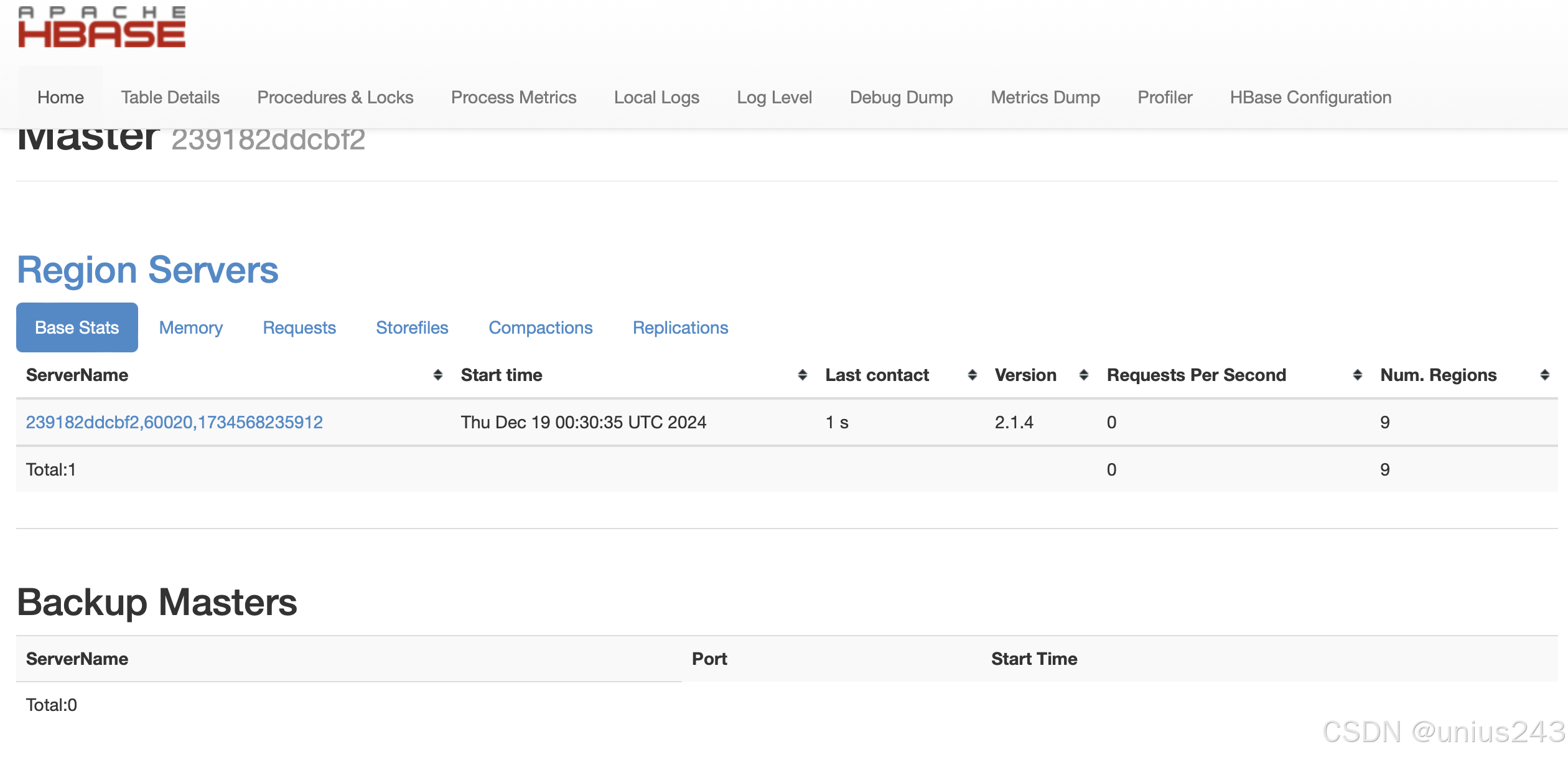This screenshot has height=757, width=1568.
Task: Open the Log Level page
Action: pyautogui.click(x=774, y=98)
